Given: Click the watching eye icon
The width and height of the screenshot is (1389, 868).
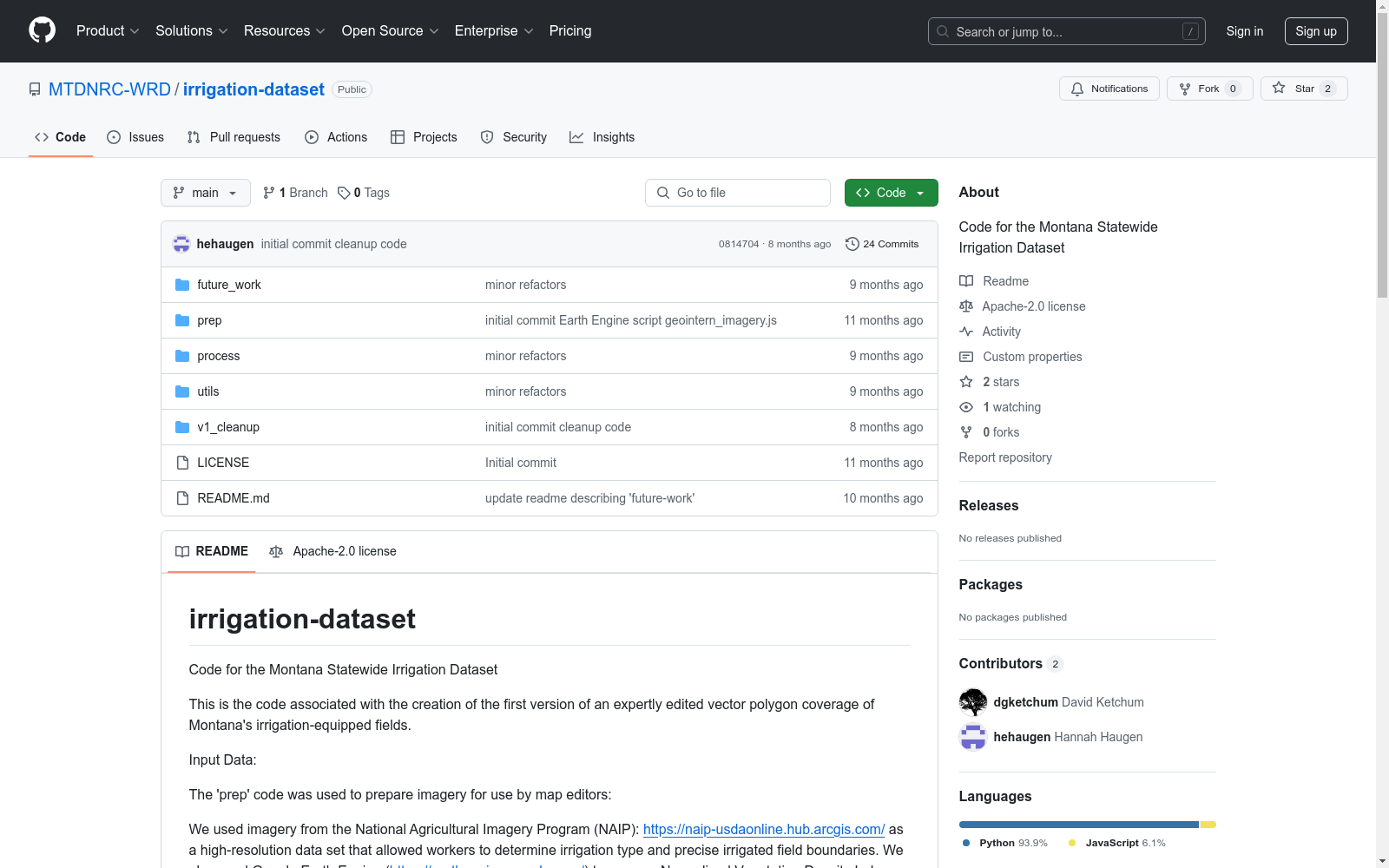Looking at the screenshot, I should tap(966, 407).
